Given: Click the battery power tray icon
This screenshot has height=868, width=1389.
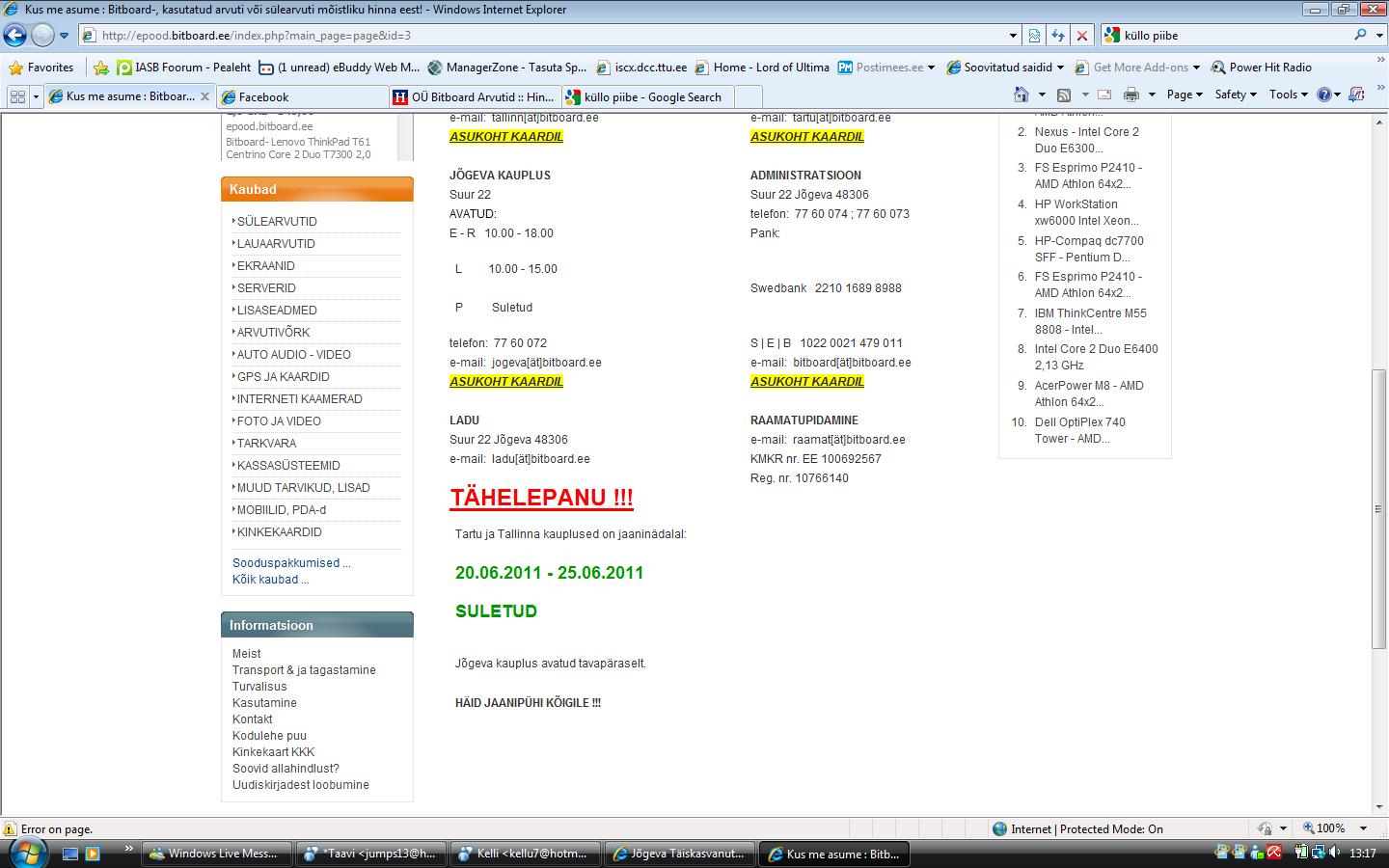Looking at the screenshot, I should (1302, 853).
